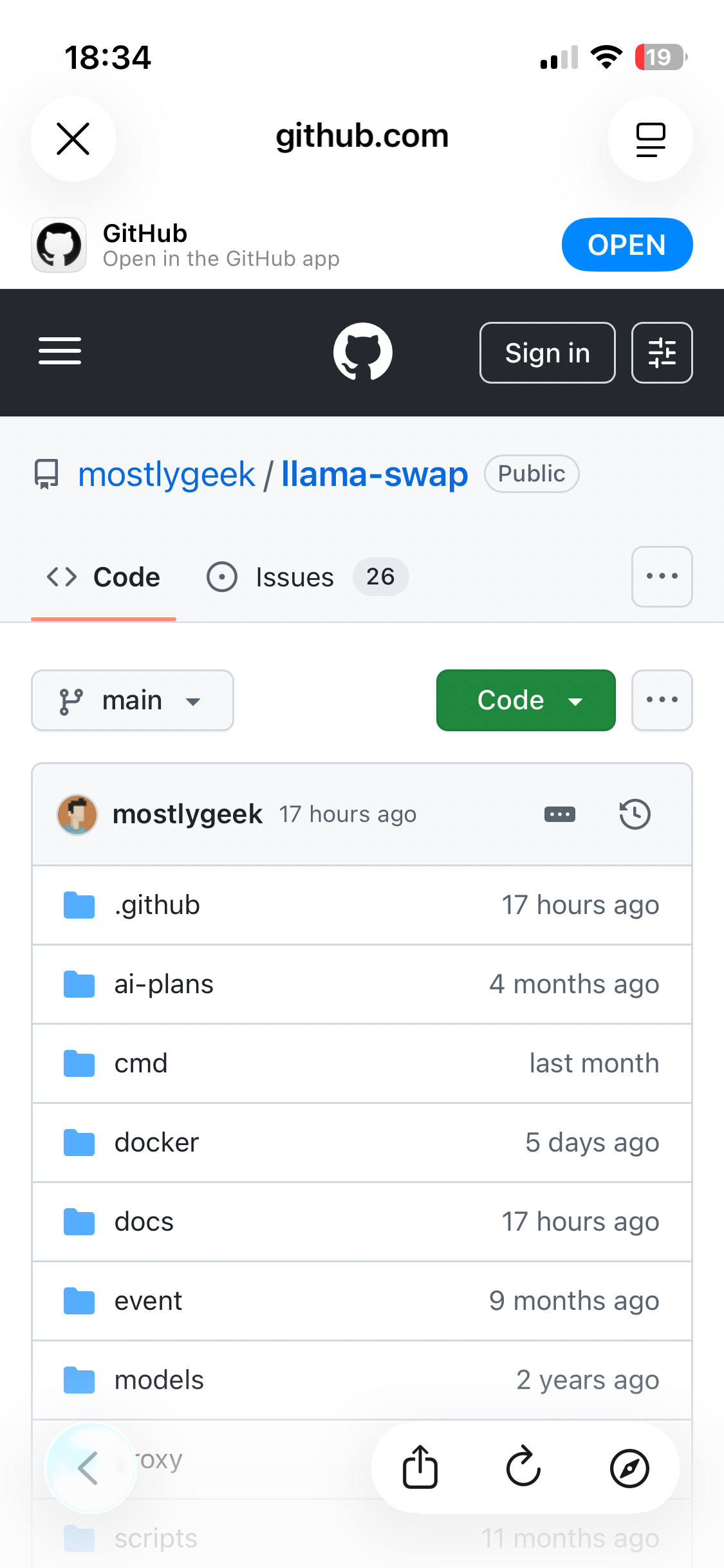Click '5 days ago' in docker row
The height and width of the screenshot is (1568, 724).
[x=592, y=1143]
